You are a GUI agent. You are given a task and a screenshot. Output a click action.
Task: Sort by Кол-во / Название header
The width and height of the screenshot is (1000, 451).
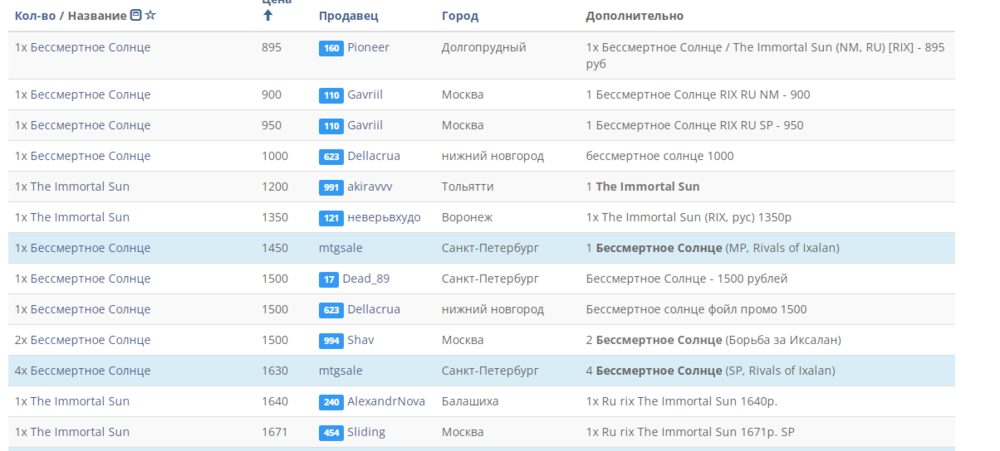pyautogui.click(x=70, y=16)
